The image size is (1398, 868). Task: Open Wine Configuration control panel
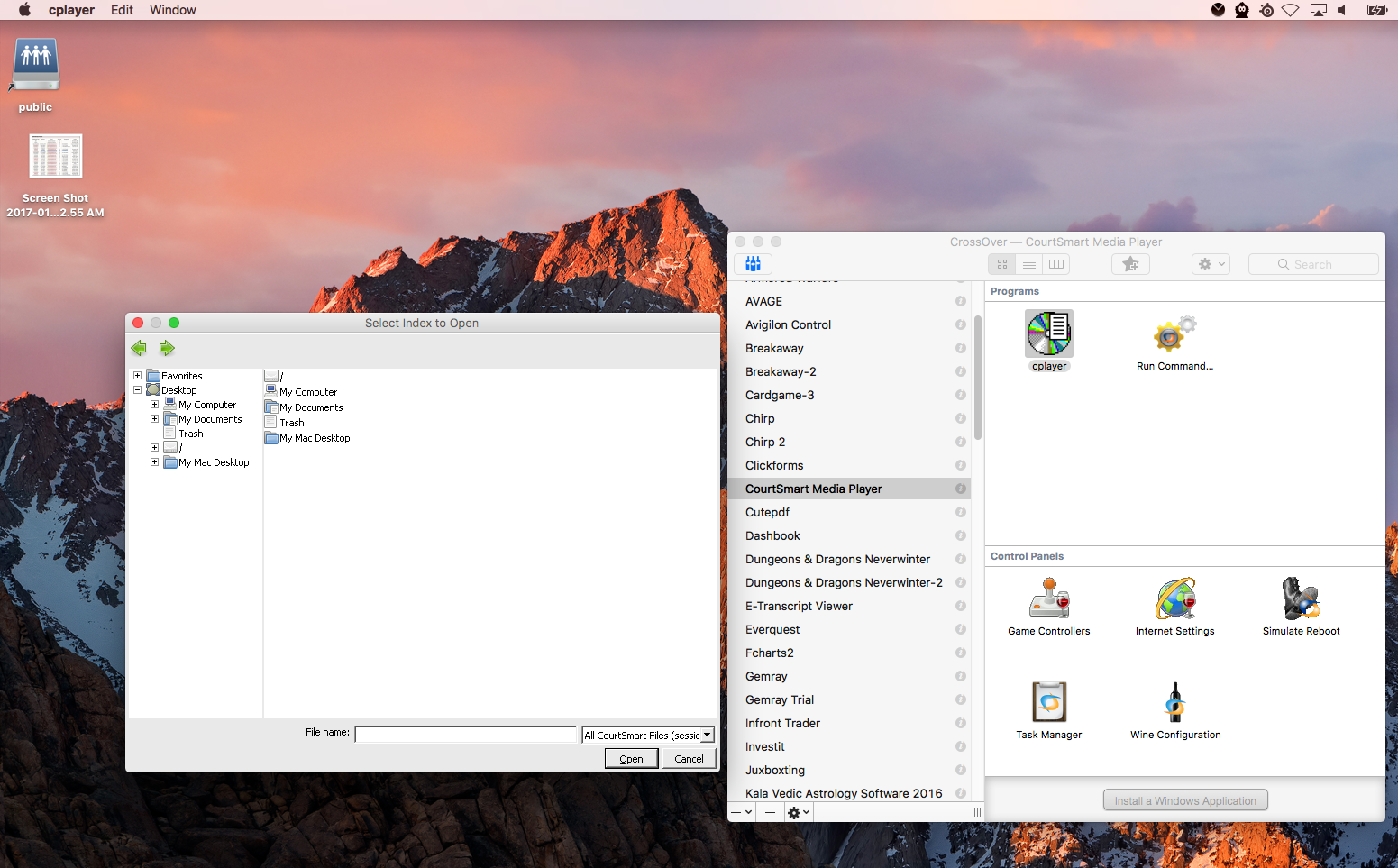tap(1175, 702)
